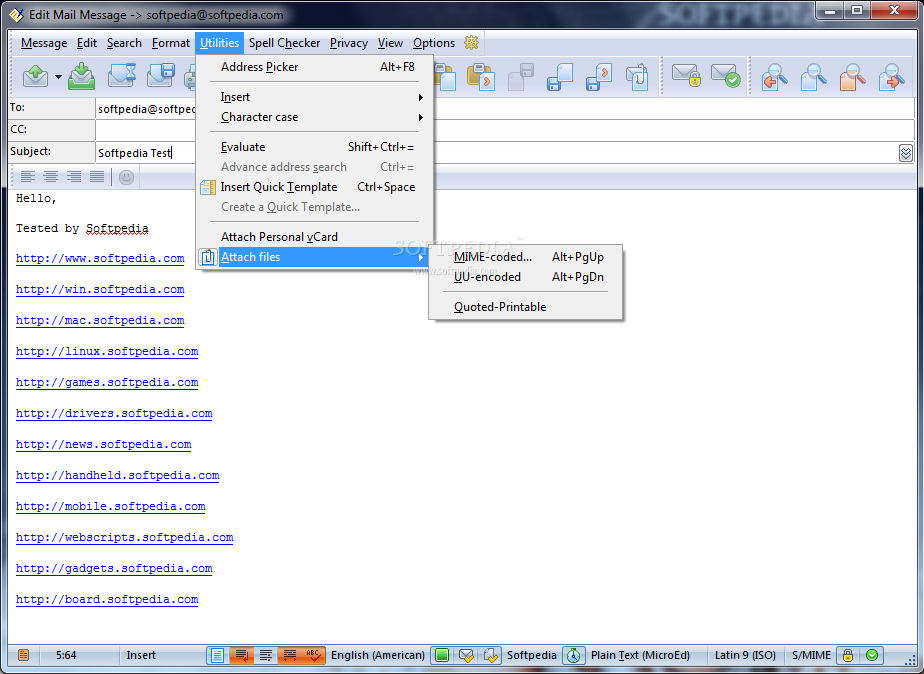
Task: Toggle the auto-format lines status bar icon
Action: 266,655
